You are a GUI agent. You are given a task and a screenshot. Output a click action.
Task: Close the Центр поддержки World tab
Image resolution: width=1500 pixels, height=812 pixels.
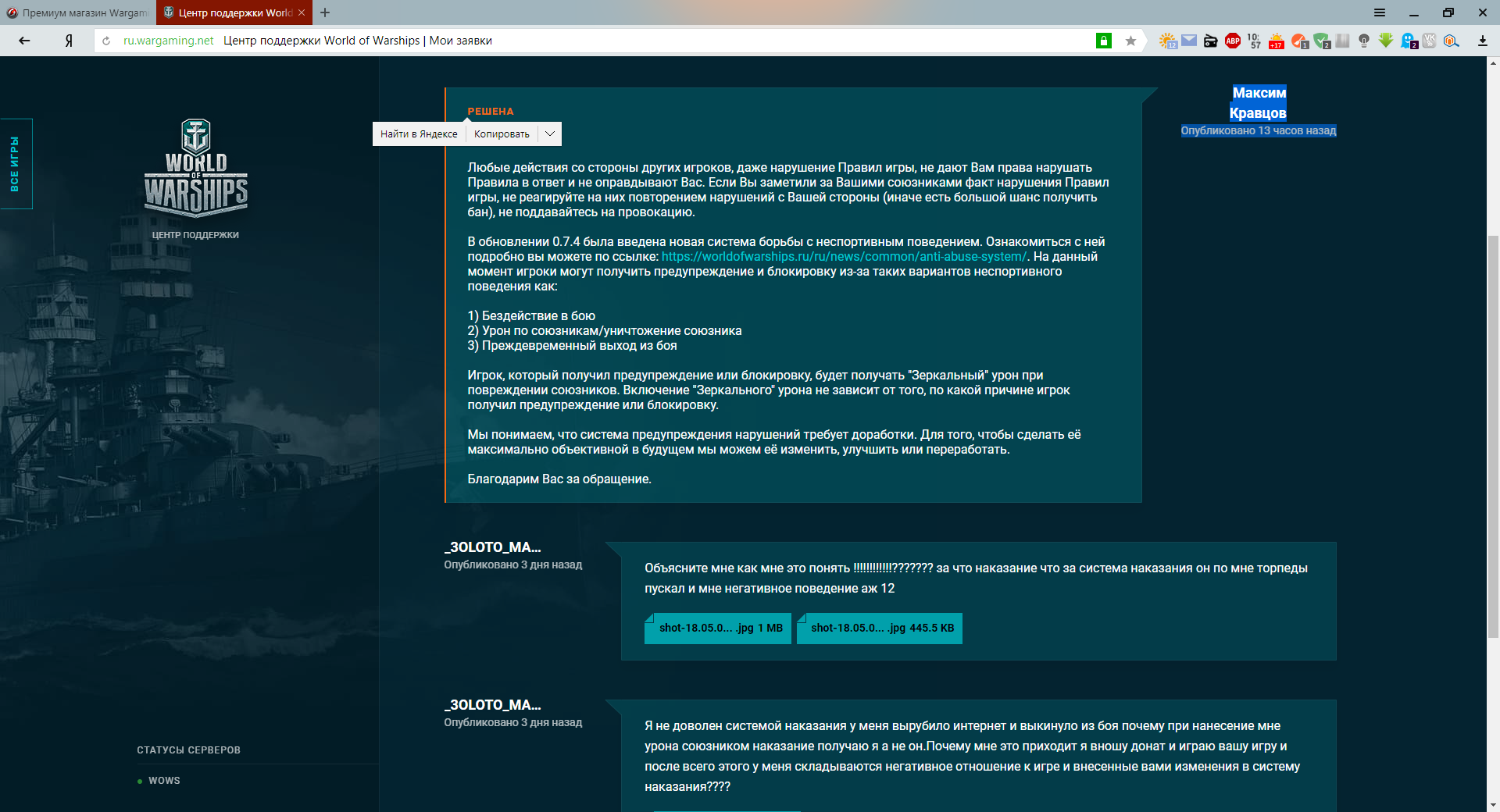coord(302,12)
